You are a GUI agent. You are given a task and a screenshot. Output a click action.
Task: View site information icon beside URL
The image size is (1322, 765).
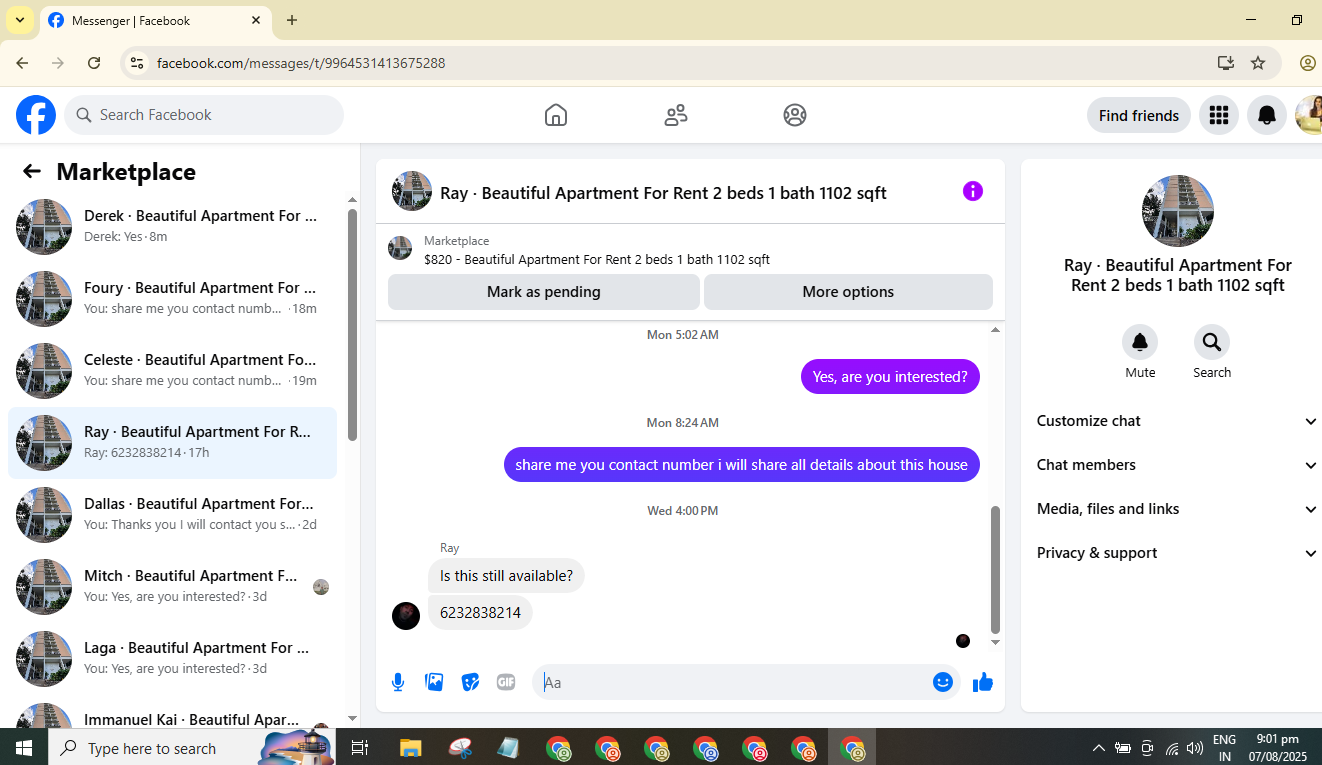(x=138, y=63)
